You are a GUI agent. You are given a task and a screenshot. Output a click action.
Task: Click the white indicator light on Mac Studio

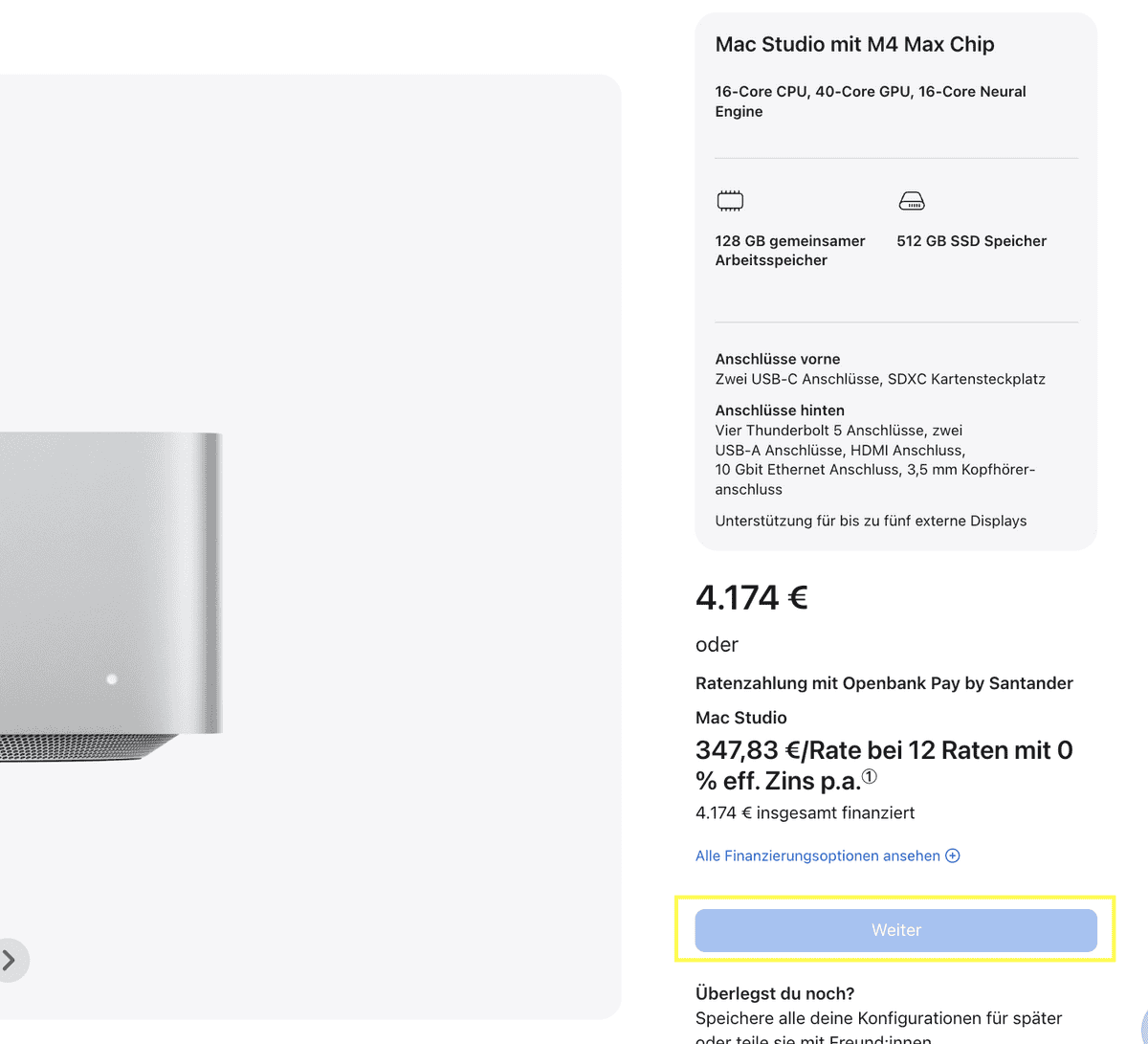point(112,679)
